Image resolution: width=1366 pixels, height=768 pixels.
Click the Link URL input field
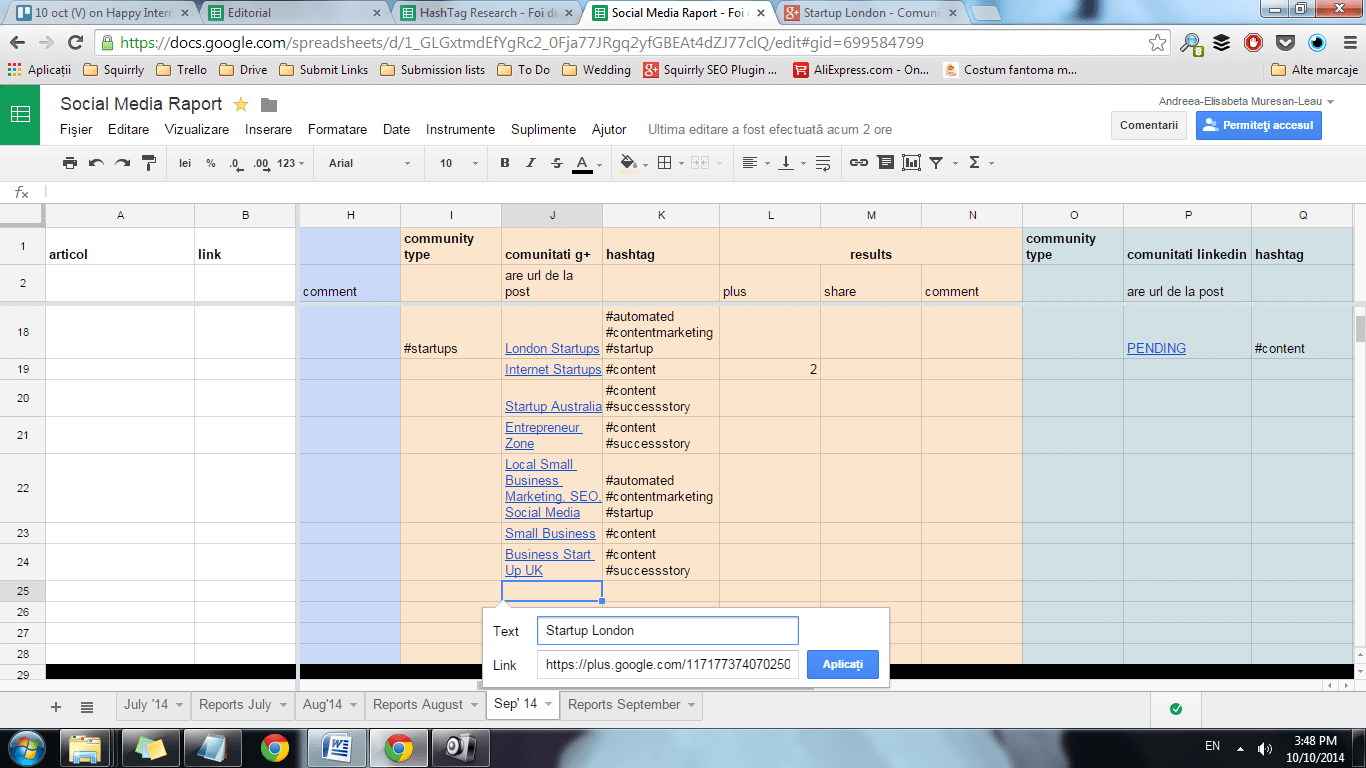668,665
